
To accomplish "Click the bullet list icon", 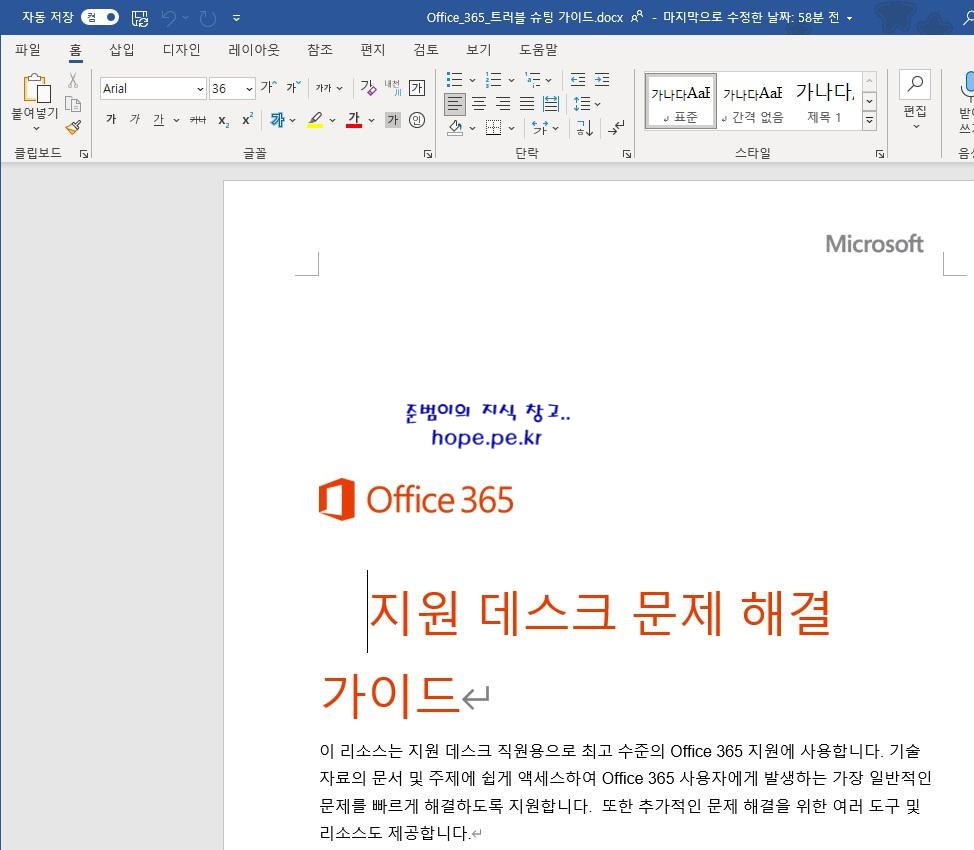I will point(454,80).
